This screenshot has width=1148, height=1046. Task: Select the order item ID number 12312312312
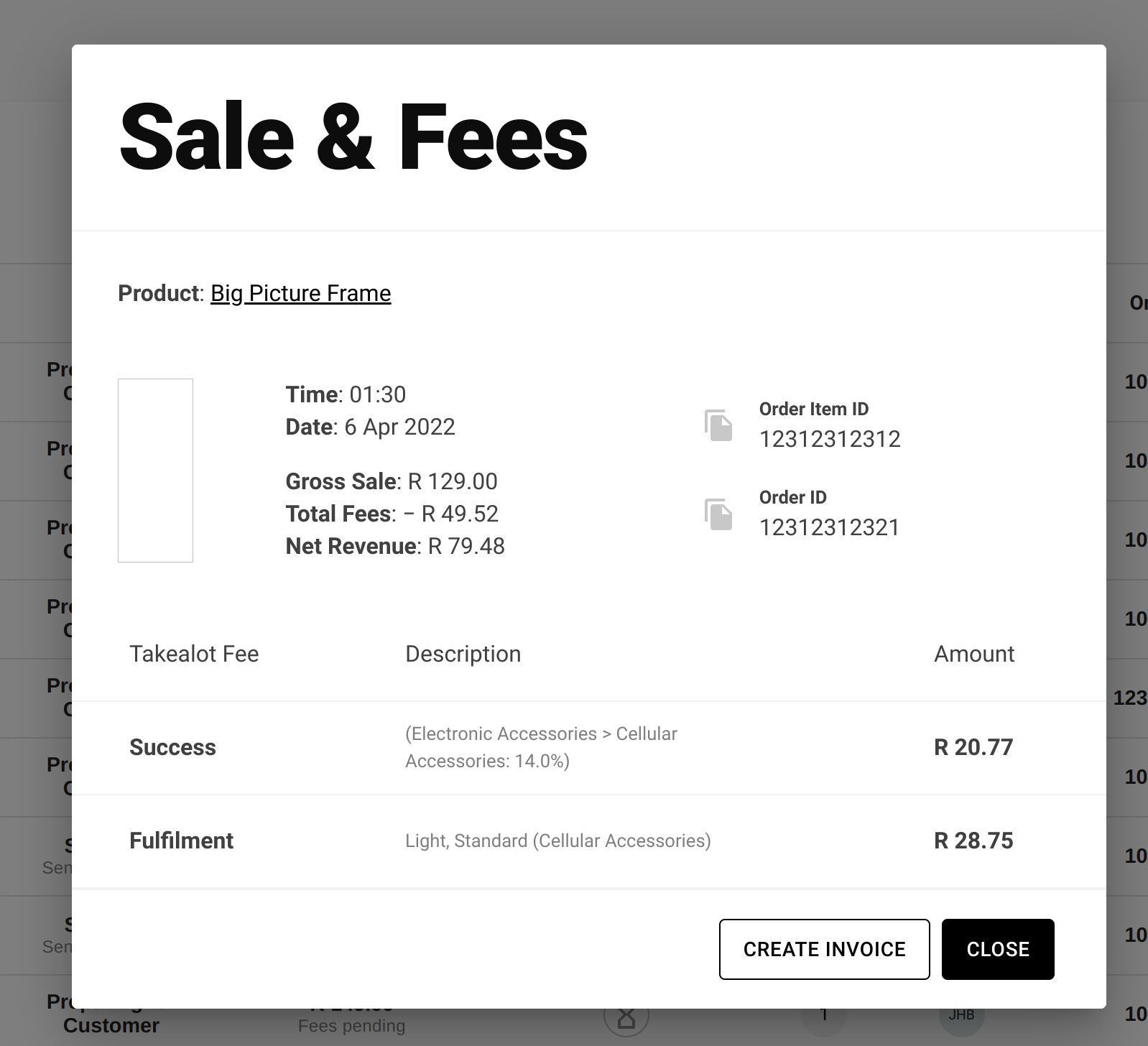click(830, 439)
